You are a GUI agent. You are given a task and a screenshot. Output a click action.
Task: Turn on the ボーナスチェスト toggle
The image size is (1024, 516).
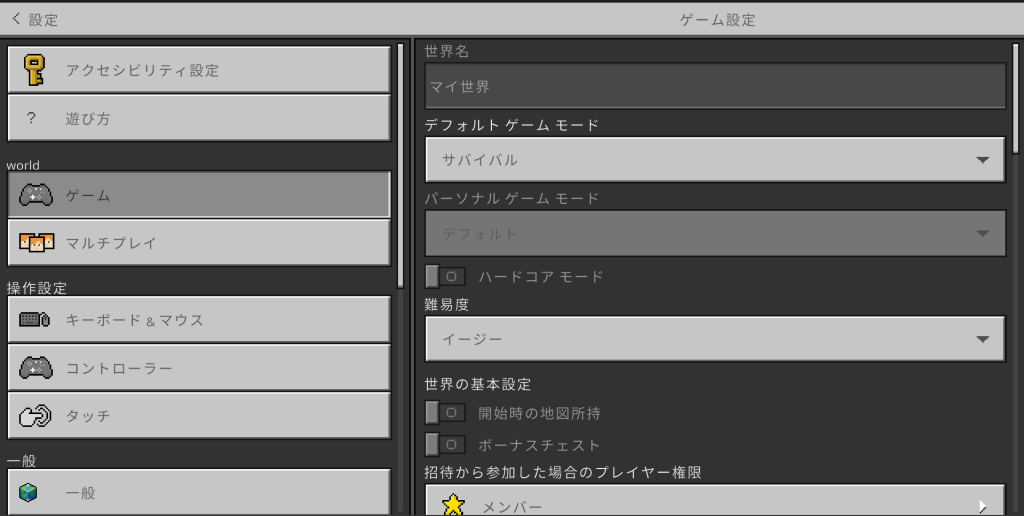[445, 444]
